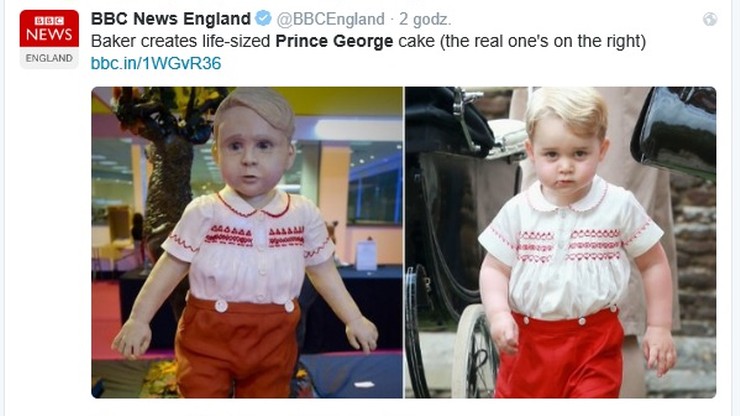The image size is (740, 416).
Task: Open the left photo of the cake figure
Action: (247, 242)
